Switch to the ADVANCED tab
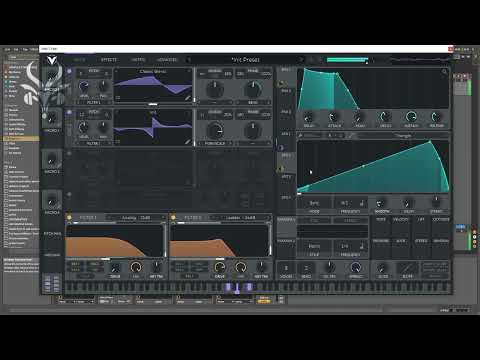The image size is (480, 360). point(167,60)
